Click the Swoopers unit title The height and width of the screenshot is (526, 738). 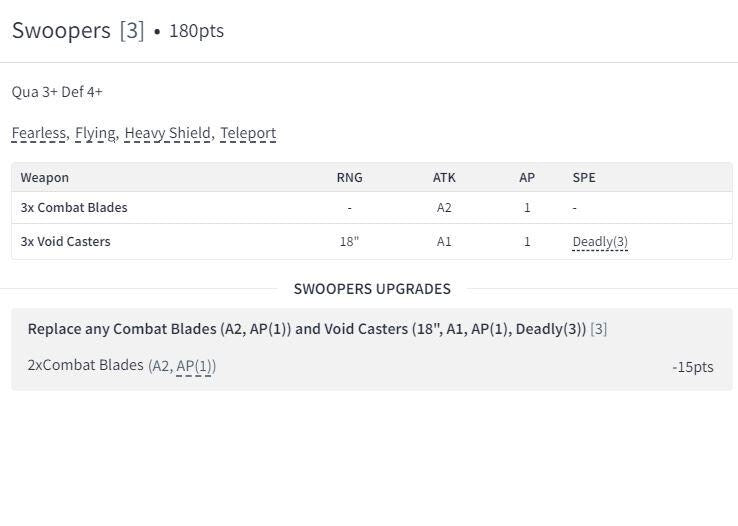click(61, 31)
